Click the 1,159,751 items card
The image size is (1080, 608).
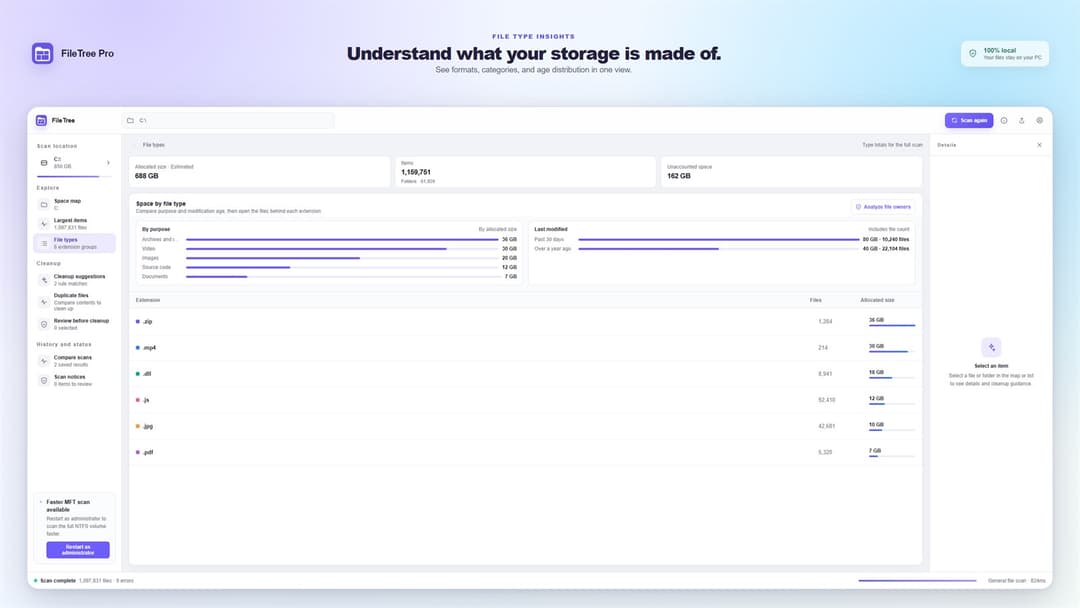526,171
